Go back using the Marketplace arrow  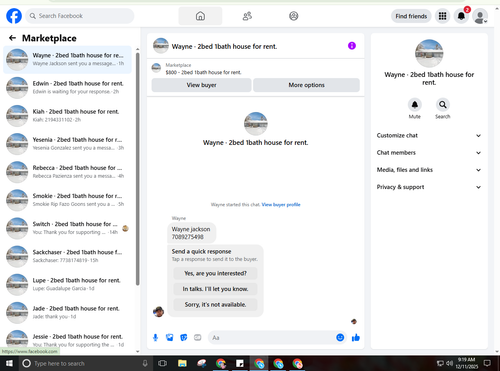click(x=12, y=38)
